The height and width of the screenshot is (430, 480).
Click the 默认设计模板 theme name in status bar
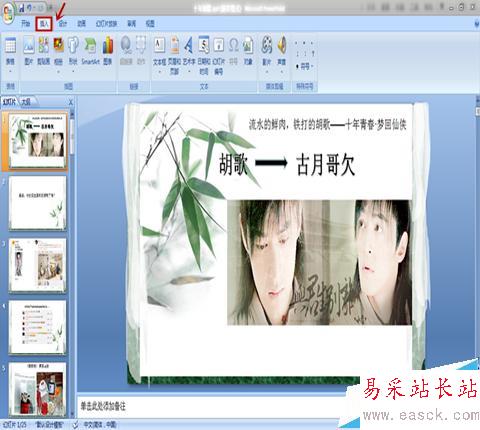coord(49,425)
